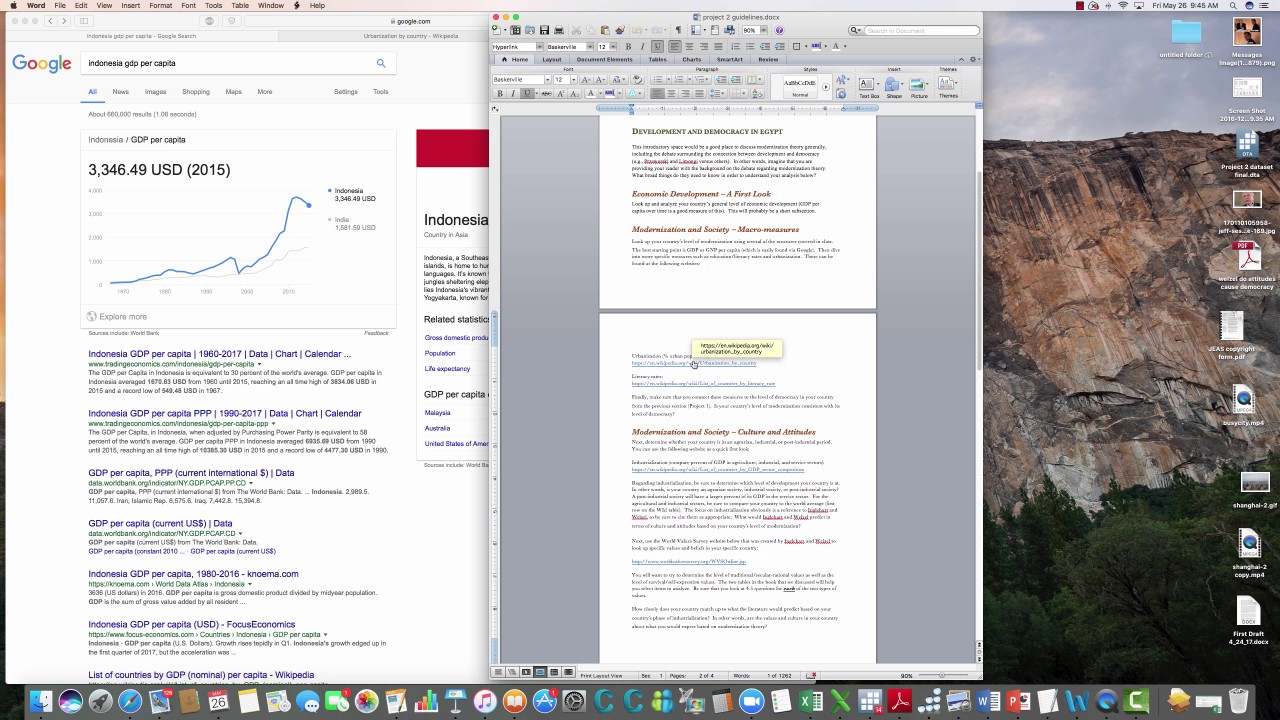Click the Shrink Font icon on Home ribbon

(x=600, y=80)
